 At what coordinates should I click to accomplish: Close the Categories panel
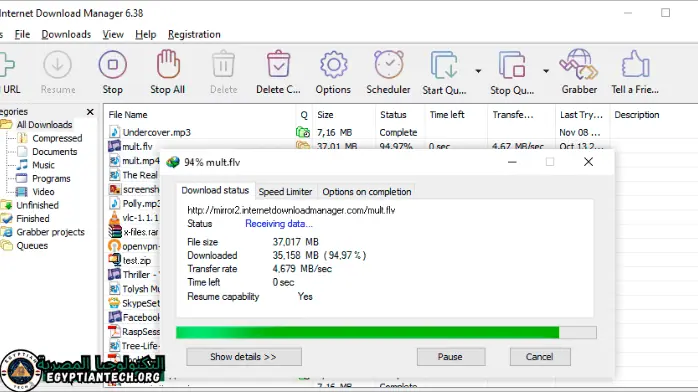pyautogui.click(x=90, y=112)
